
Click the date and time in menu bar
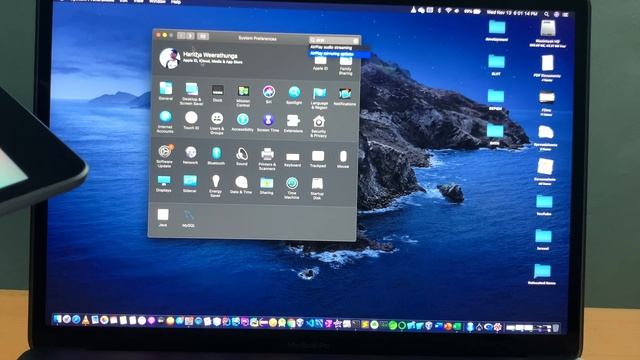(x=513, y=13)
